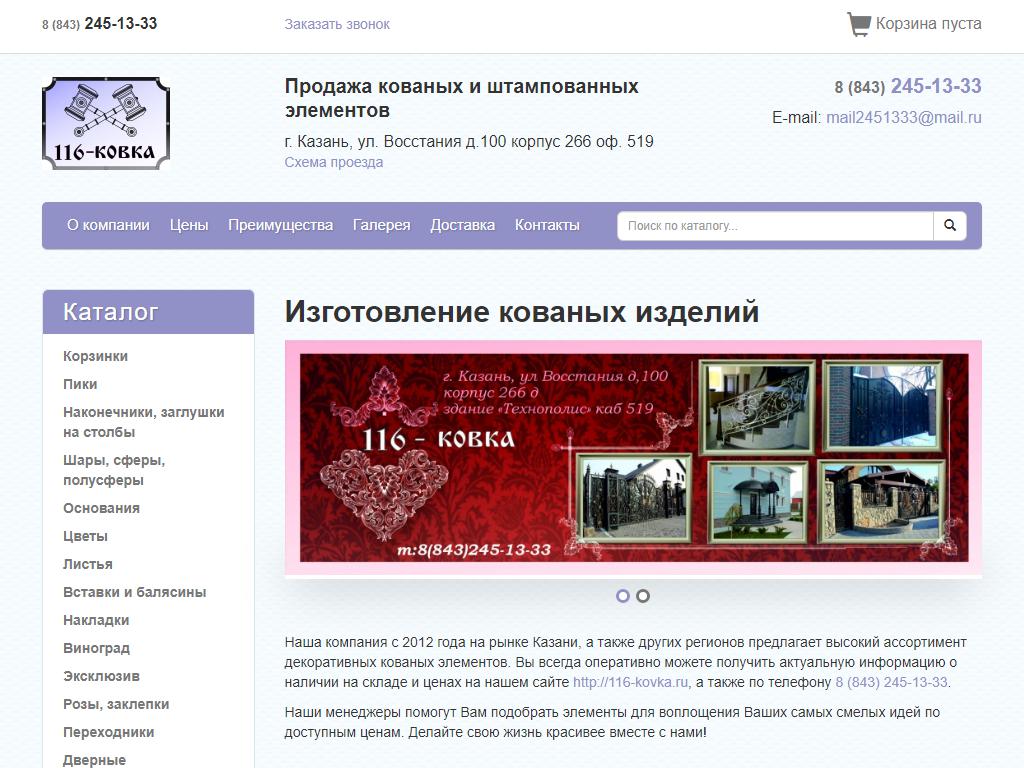The height and width of the screenshot is (768, 1024).
Task: Select the first slider dot indicator
Action: (623, 596)
